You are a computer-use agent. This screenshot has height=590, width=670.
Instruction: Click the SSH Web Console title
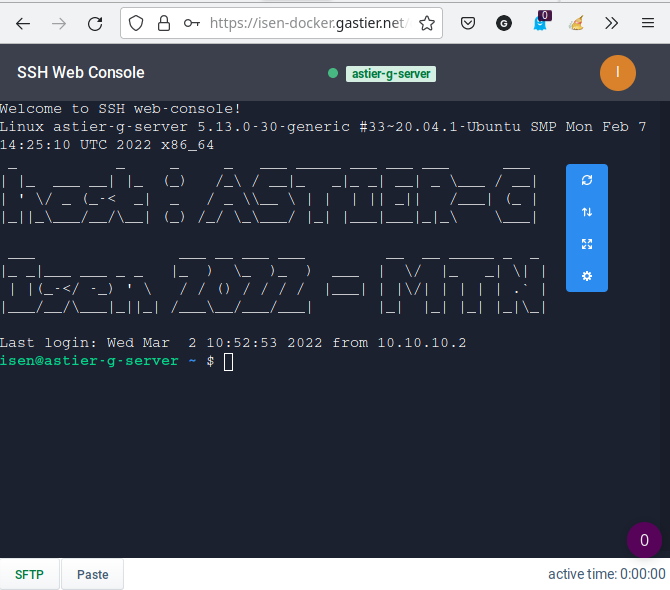click(x=81, y=73)
